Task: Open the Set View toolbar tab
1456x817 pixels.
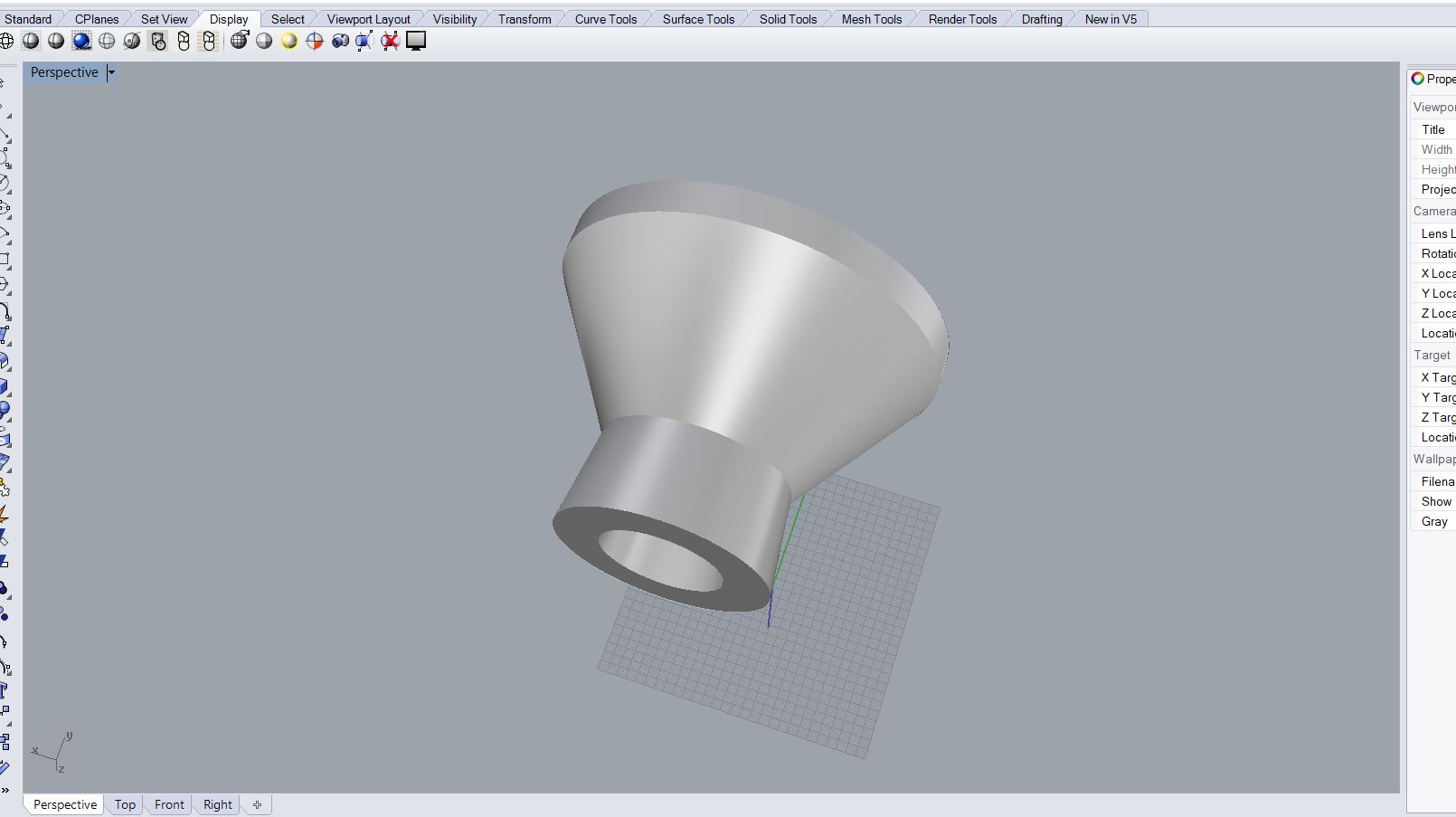Action: coord(165,19)
